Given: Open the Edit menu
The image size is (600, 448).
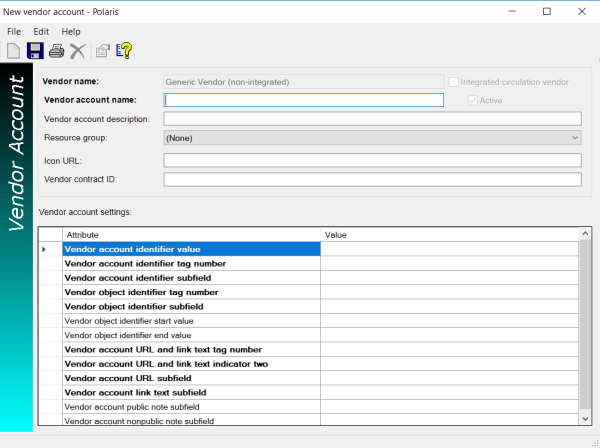Looking at the screenshot, I should pyautogui.click(x=41, y=32).
